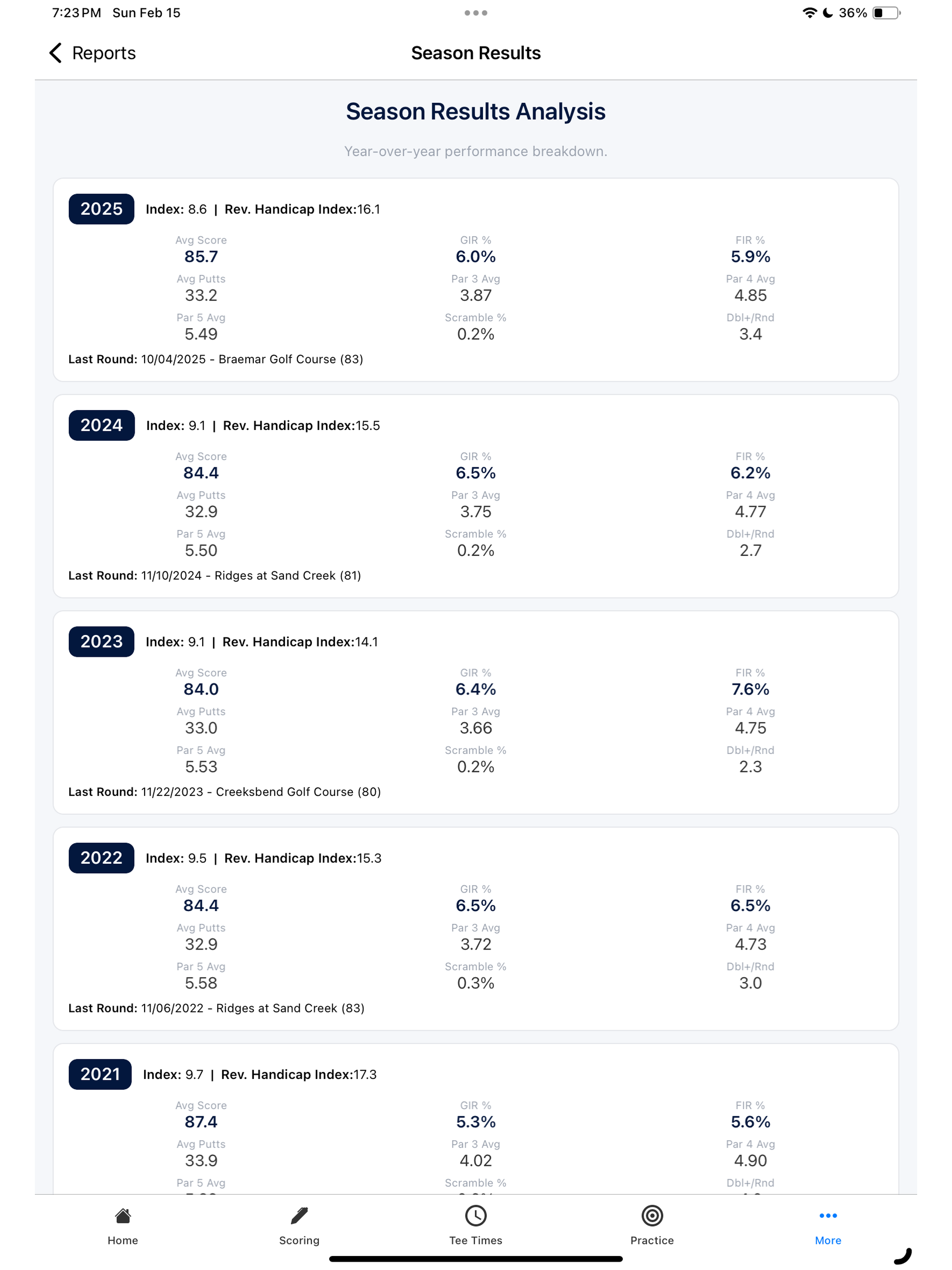Select the 2023 season badge
The width and height of the screenshot is (952, 1270).
(x=102, y=642)
